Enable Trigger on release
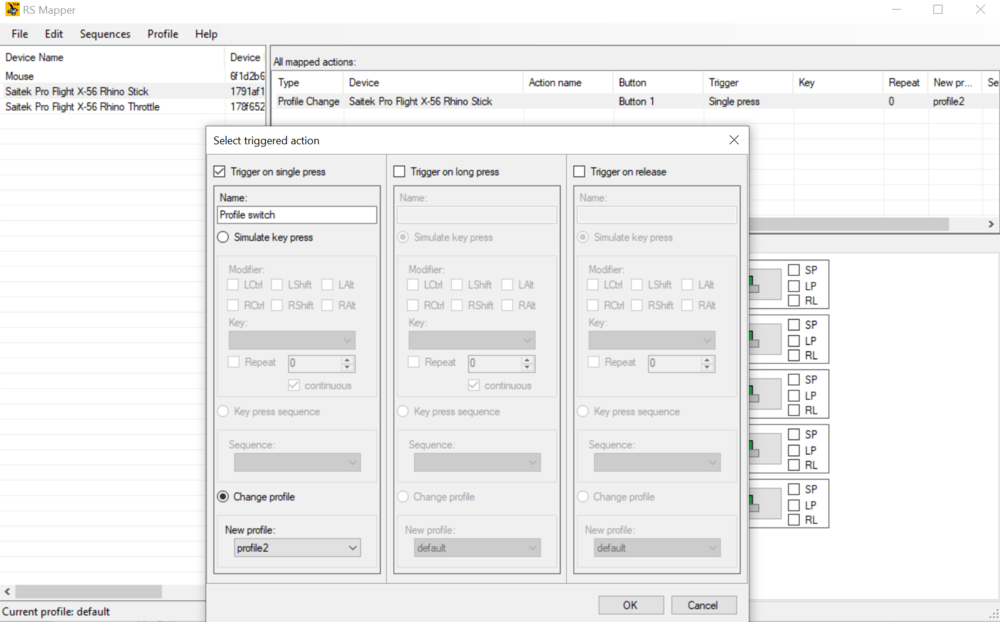Image resolution: width=1000 pixels, height=622 pixels. (x=580, y=172)
